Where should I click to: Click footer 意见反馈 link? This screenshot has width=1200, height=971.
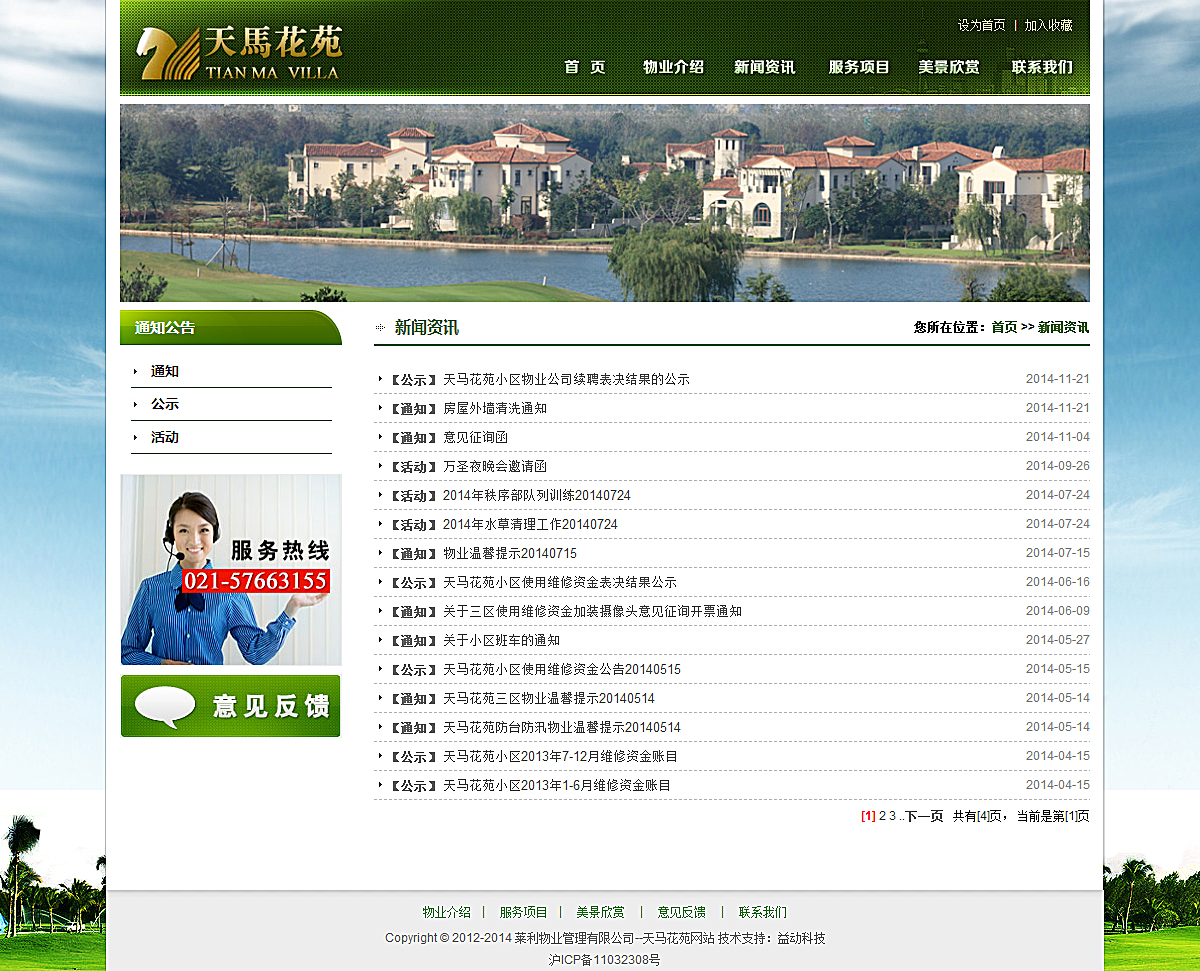[681, 912]
